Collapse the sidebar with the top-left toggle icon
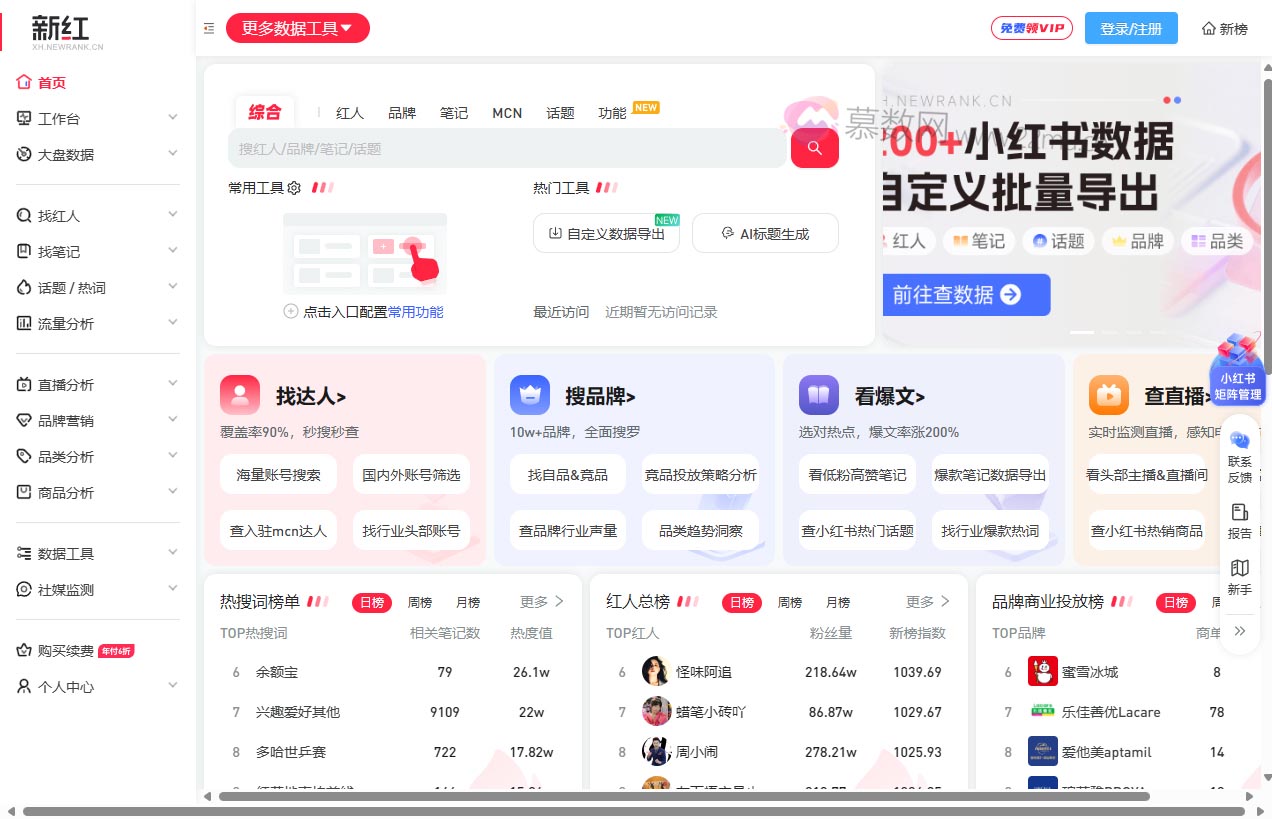This screenshot has height=819, width=1272. coord(208,29)
